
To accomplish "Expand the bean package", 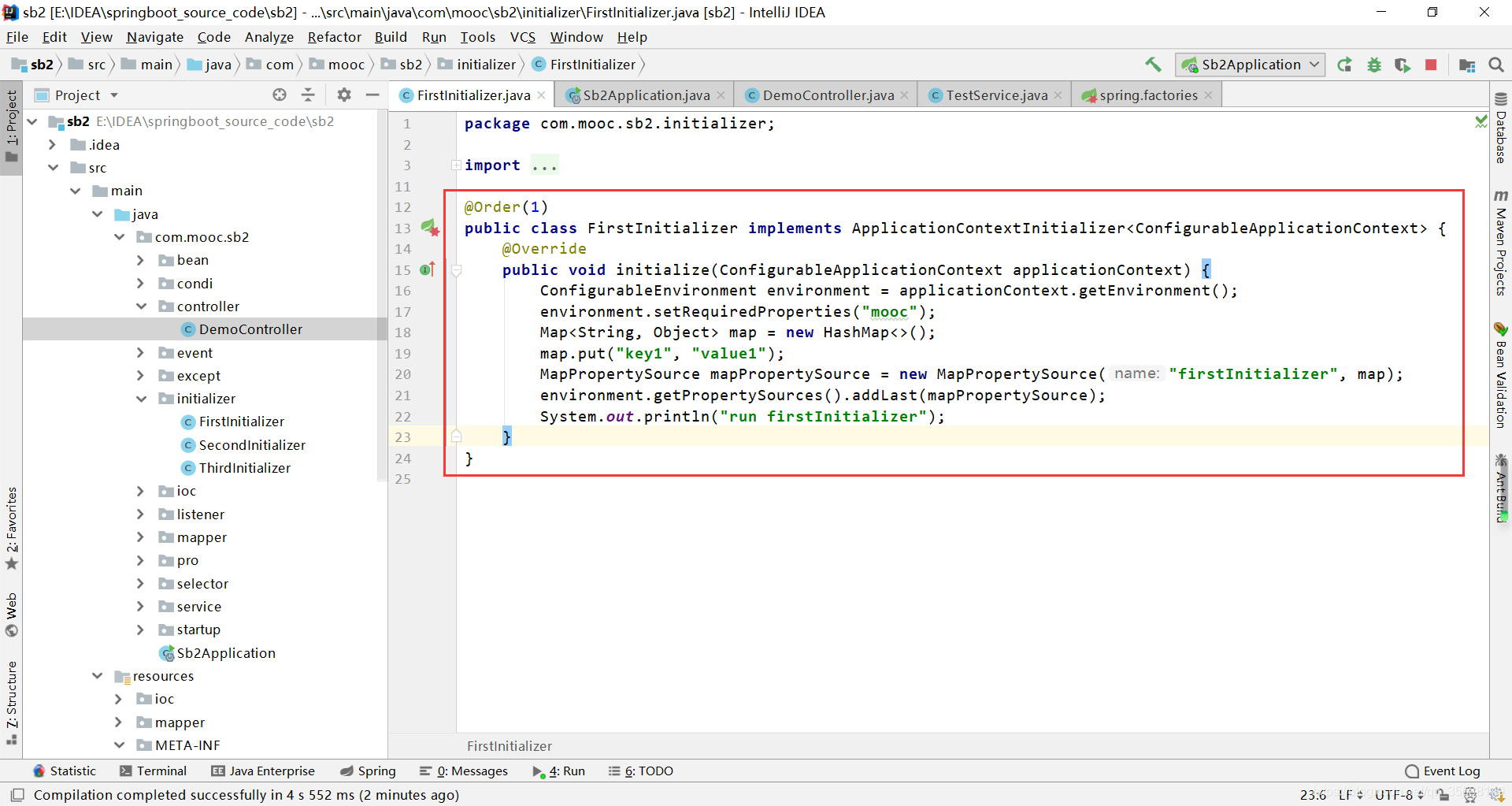I will [x=140, y=260].
